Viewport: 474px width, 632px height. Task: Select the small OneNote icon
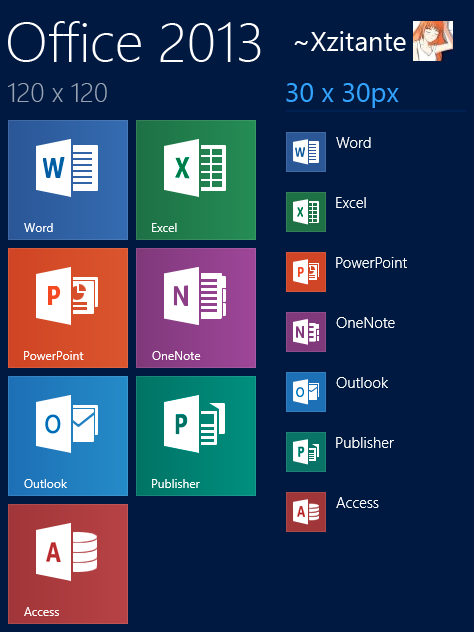click(306, 332)
